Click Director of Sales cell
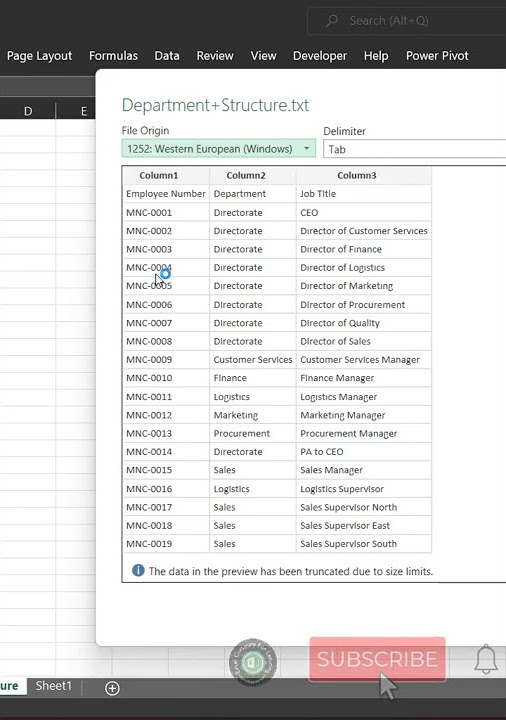Screen dimensions: 506x720 tap(364, 342)
